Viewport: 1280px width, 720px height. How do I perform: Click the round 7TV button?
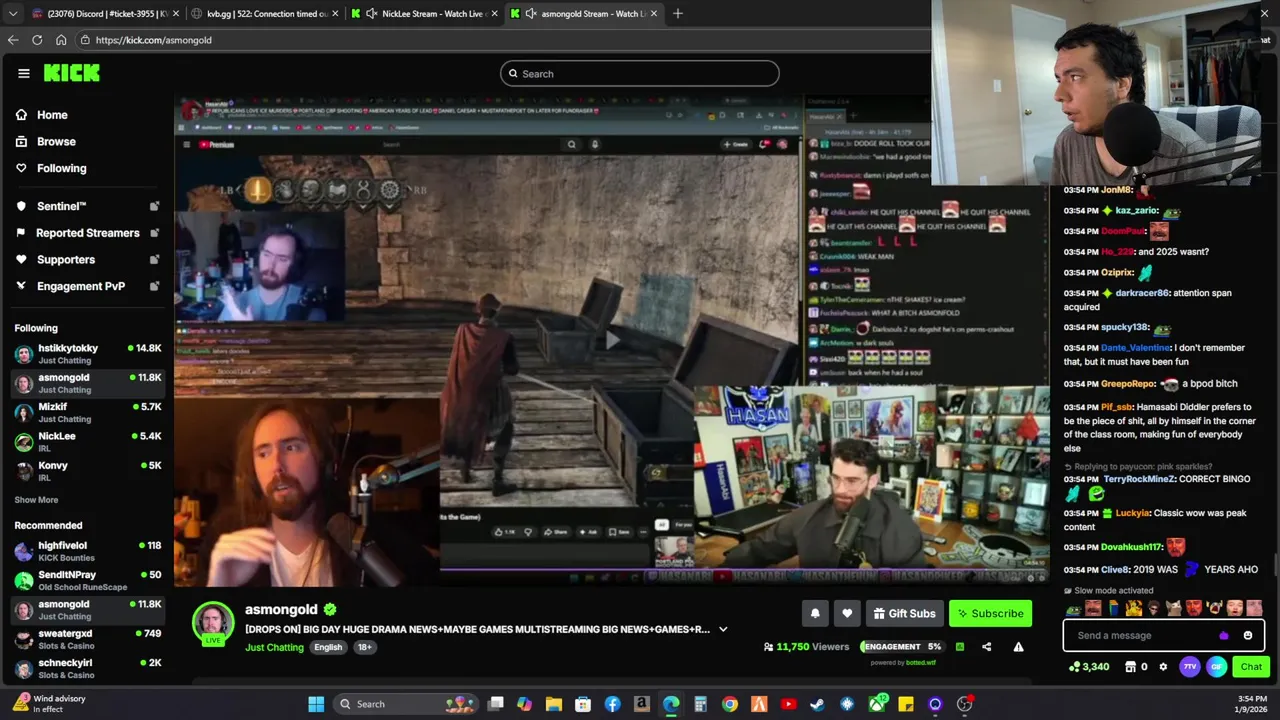[1190, 667]
